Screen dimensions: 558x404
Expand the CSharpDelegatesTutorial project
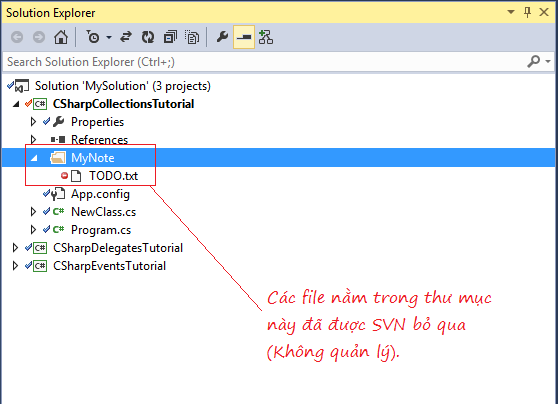pos(15,248)
